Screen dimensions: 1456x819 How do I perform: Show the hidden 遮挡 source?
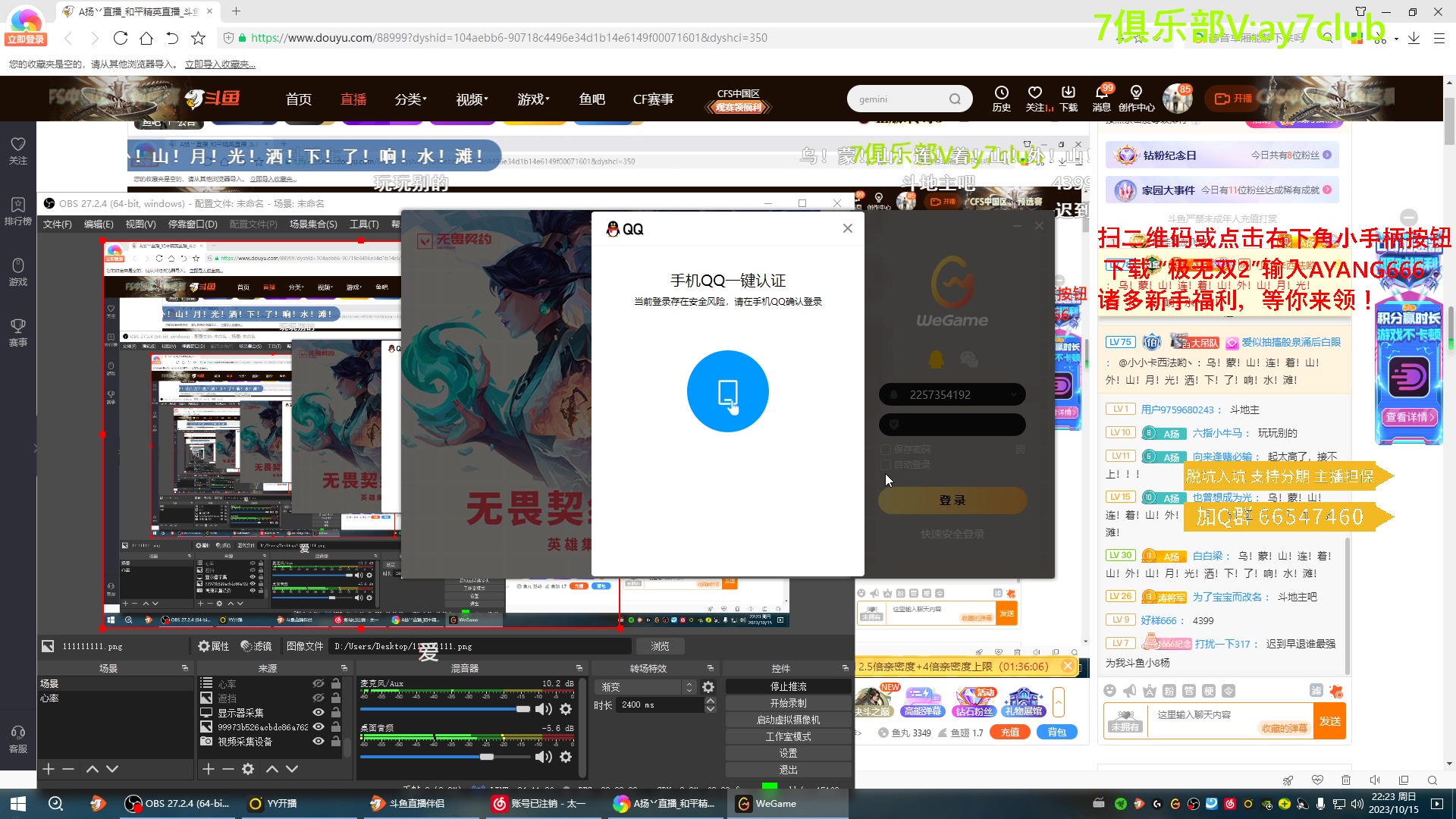318,698
